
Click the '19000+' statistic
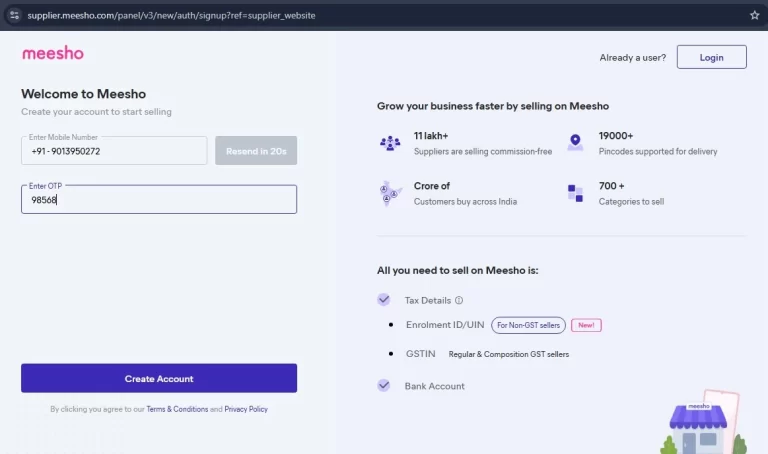616,136
